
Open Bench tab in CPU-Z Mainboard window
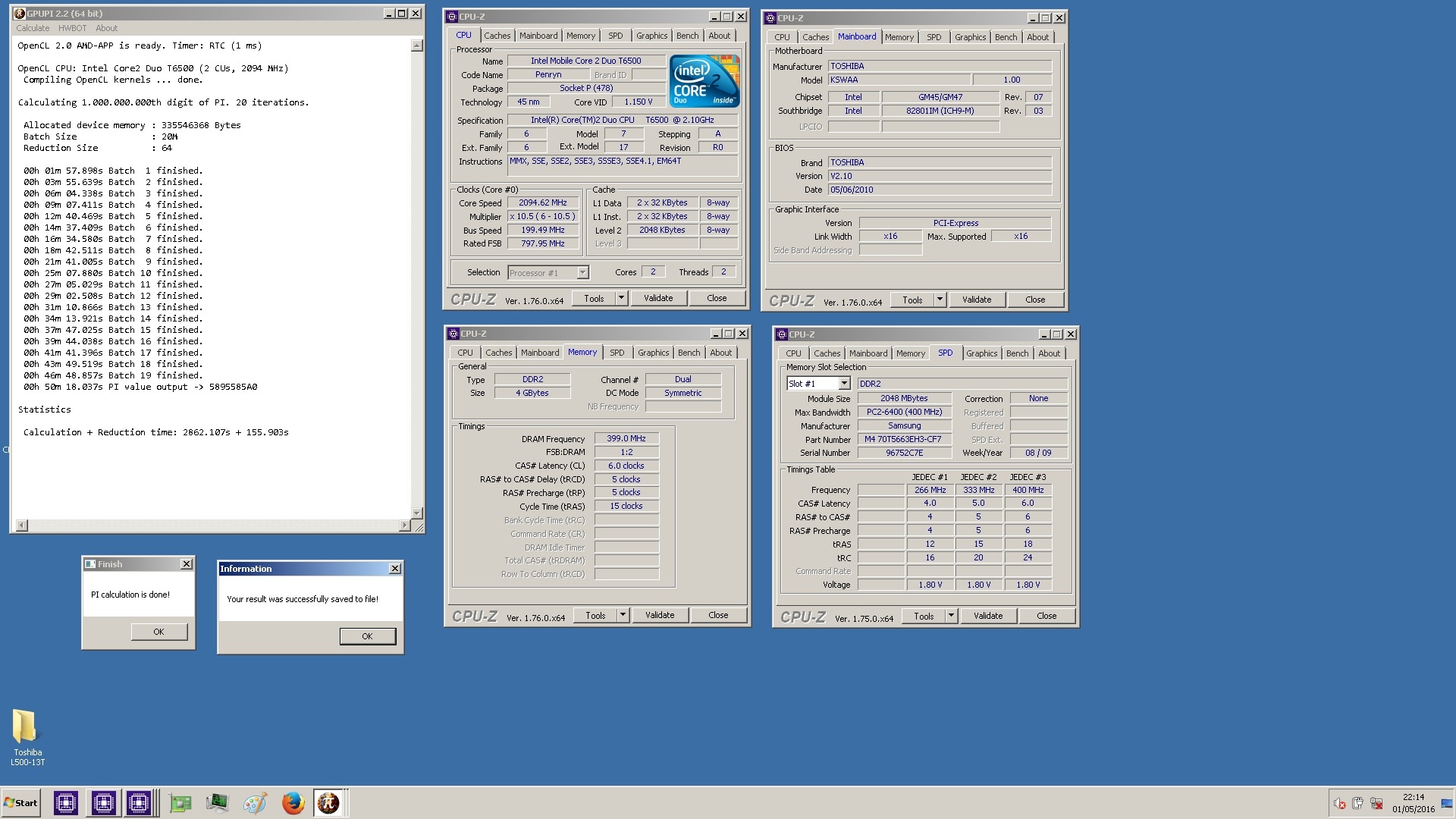(x=1006, y=37)
